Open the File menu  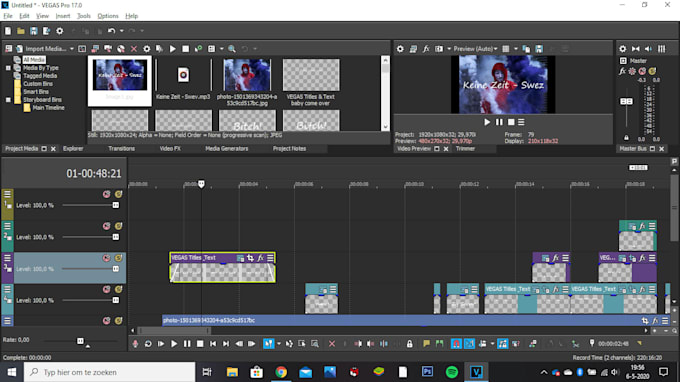pyautogui.click(x=8, y=16)
